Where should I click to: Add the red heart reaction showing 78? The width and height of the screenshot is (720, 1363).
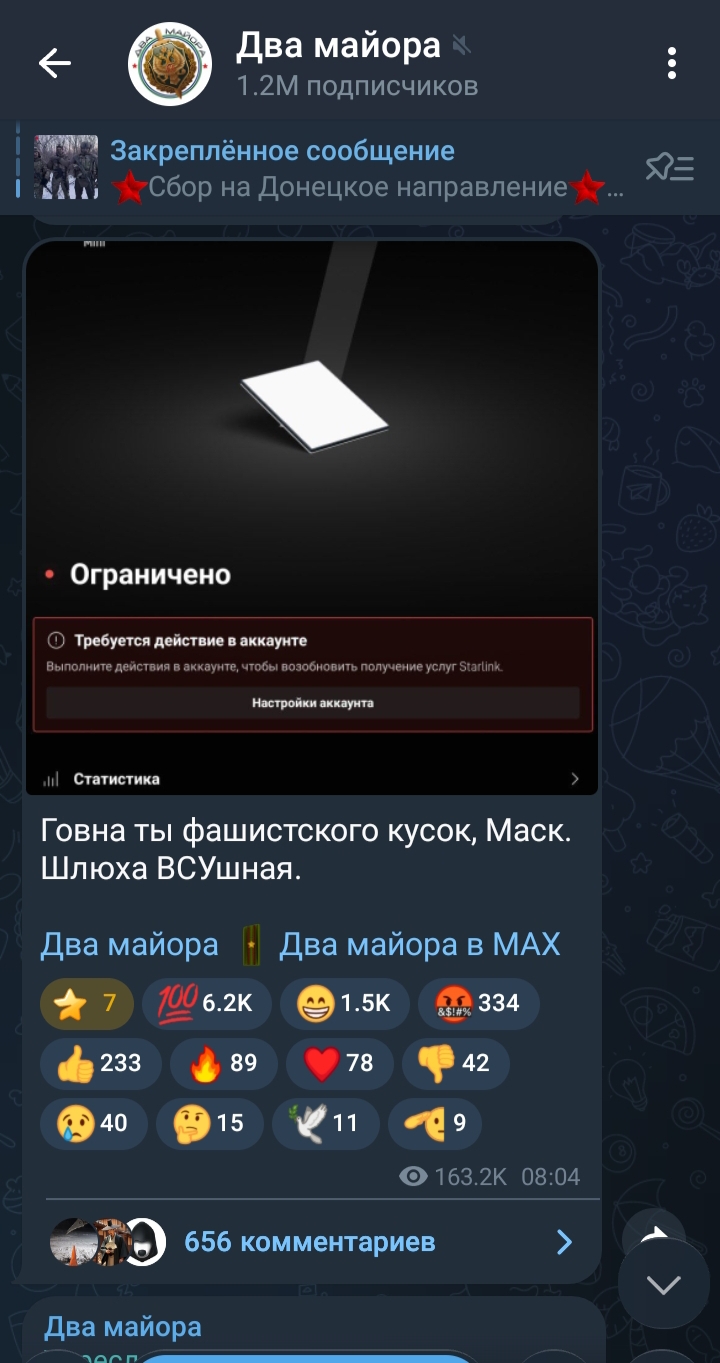(x=339, y=1063)
